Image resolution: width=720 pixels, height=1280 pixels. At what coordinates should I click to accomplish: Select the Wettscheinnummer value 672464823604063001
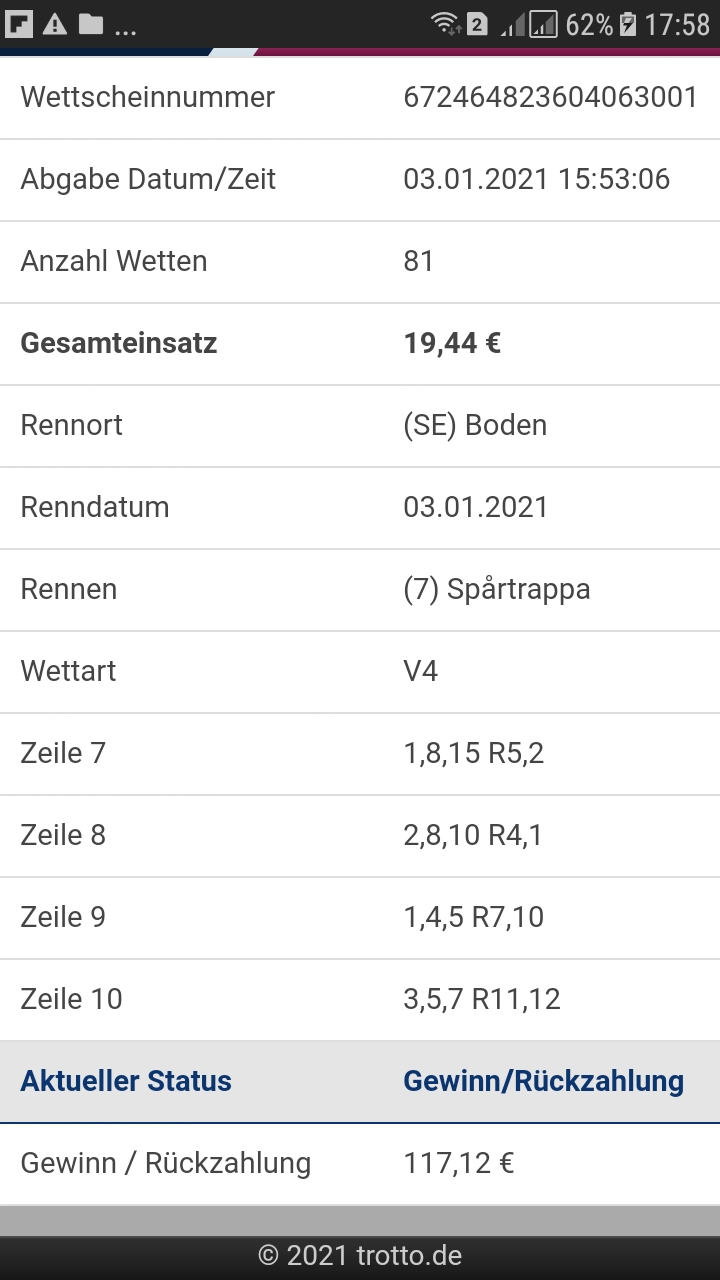point(550,97)
